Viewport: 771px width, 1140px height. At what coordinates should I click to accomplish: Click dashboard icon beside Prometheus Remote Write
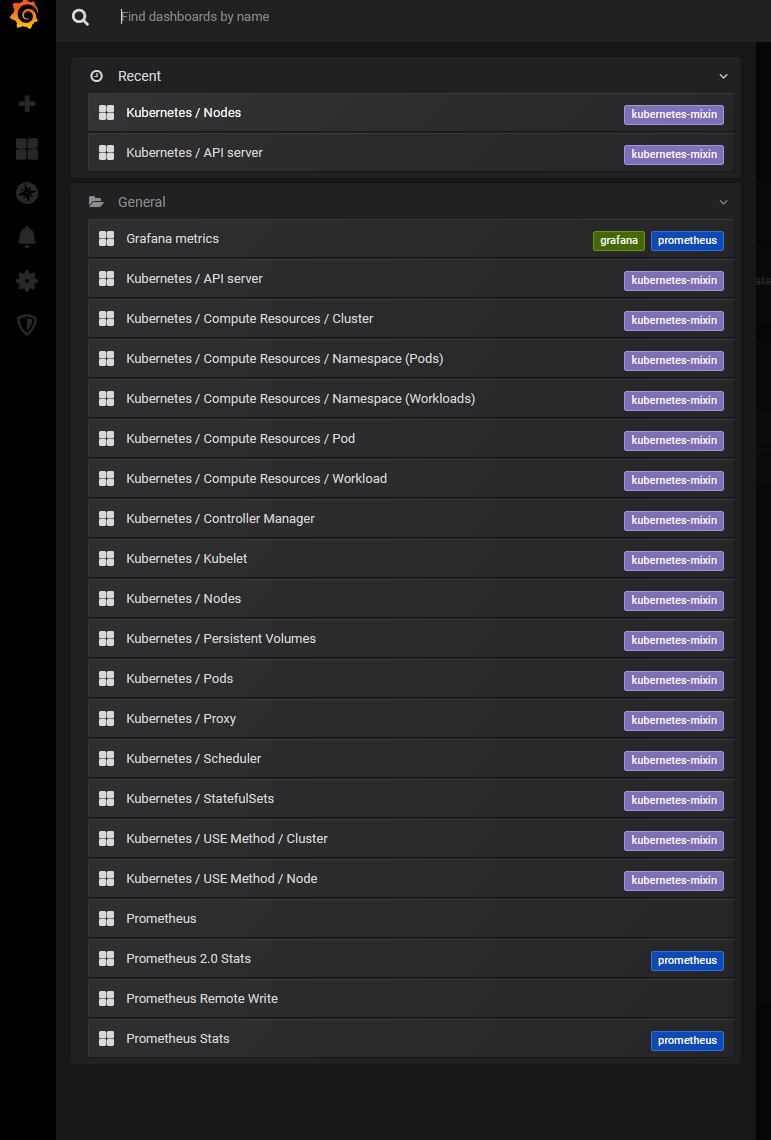106,998
